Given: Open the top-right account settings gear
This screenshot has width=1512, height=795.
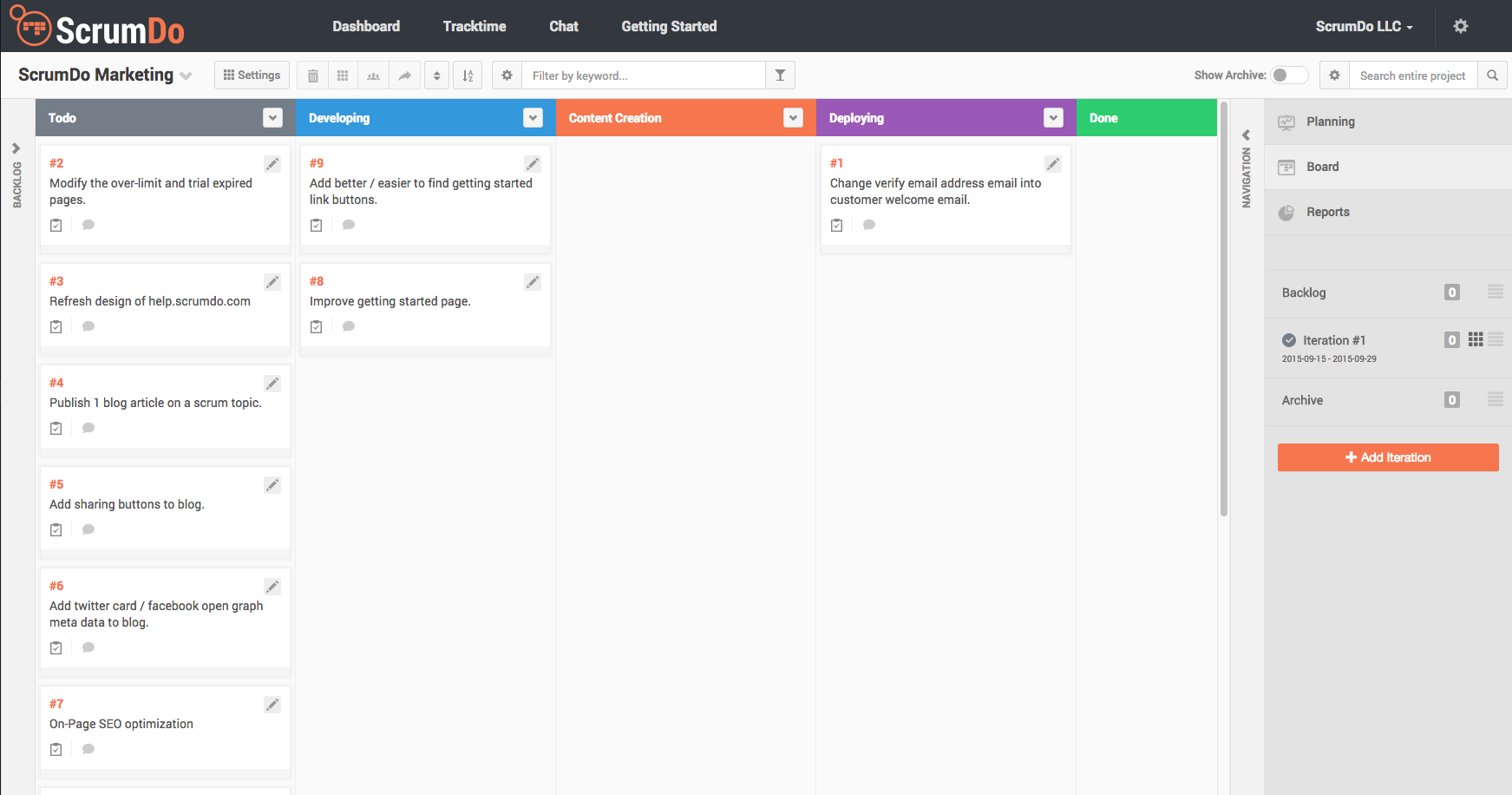Looking at the screenshot, I should pyautogui.click(x=1461, y=26).
